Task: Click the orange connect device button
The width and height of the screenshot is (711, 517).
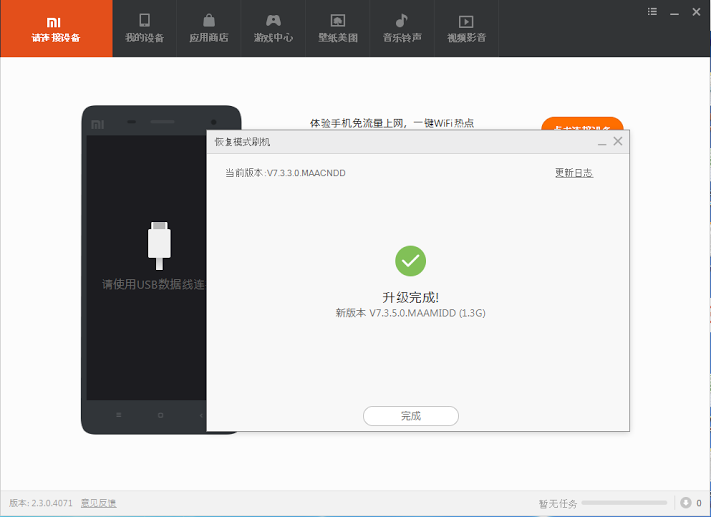Action: 582,124
